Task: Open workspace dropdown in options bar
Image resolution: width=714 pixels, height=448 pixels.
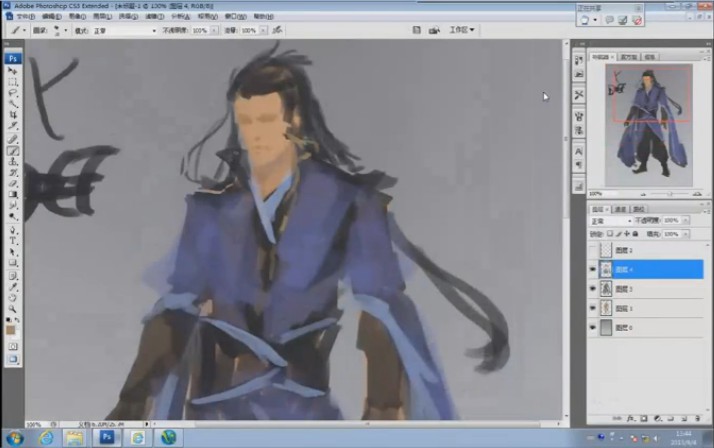Action: coord(462,30)
